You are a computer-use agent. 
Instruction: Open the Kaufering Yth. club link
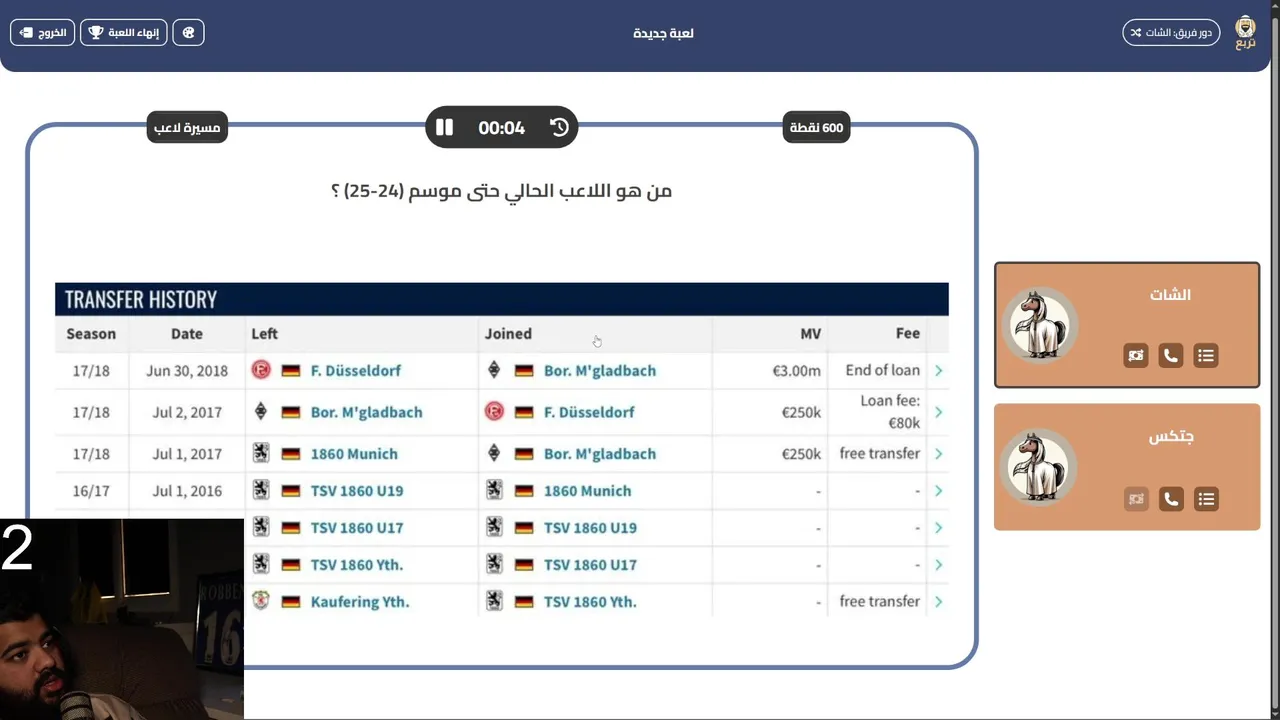[360, 602]
